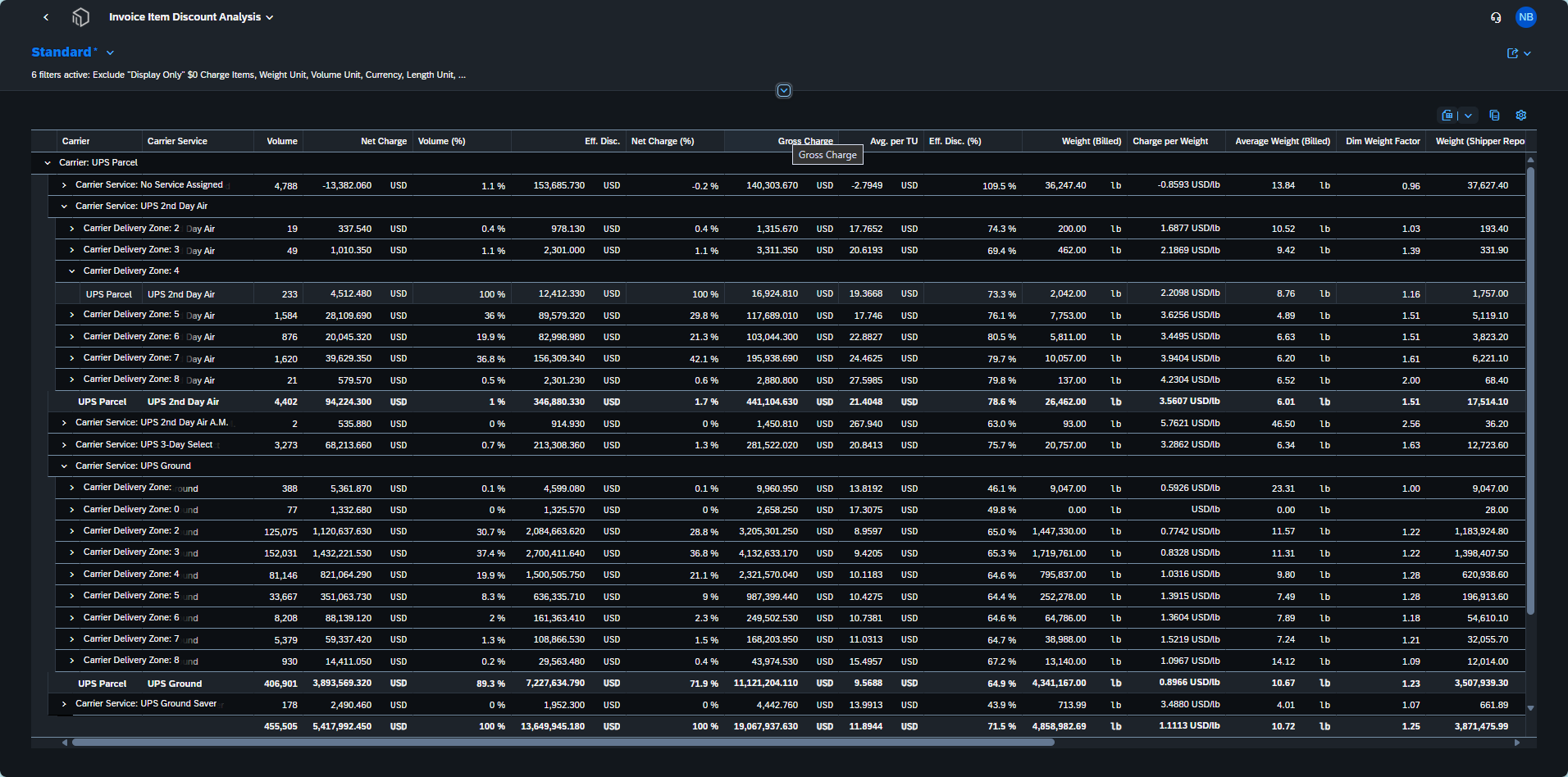Click the Weight (Billed) column header
This screenshot has width=1568, height=777.
(x=1074, y=141)
